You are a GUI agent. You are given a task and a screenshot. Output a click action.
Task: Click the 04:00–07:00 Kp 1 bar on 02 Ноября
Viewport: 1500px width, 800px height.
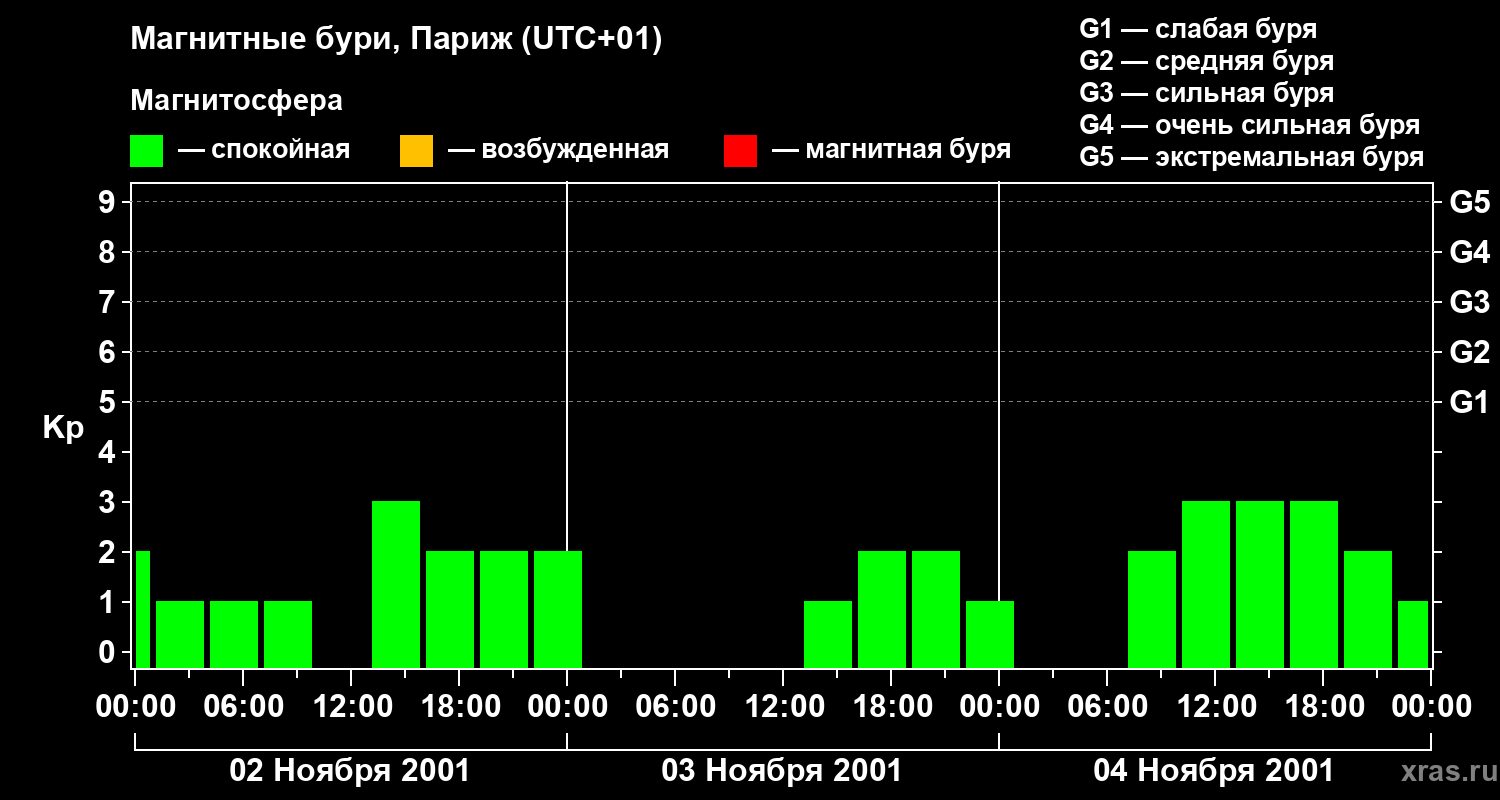[234, 634]
